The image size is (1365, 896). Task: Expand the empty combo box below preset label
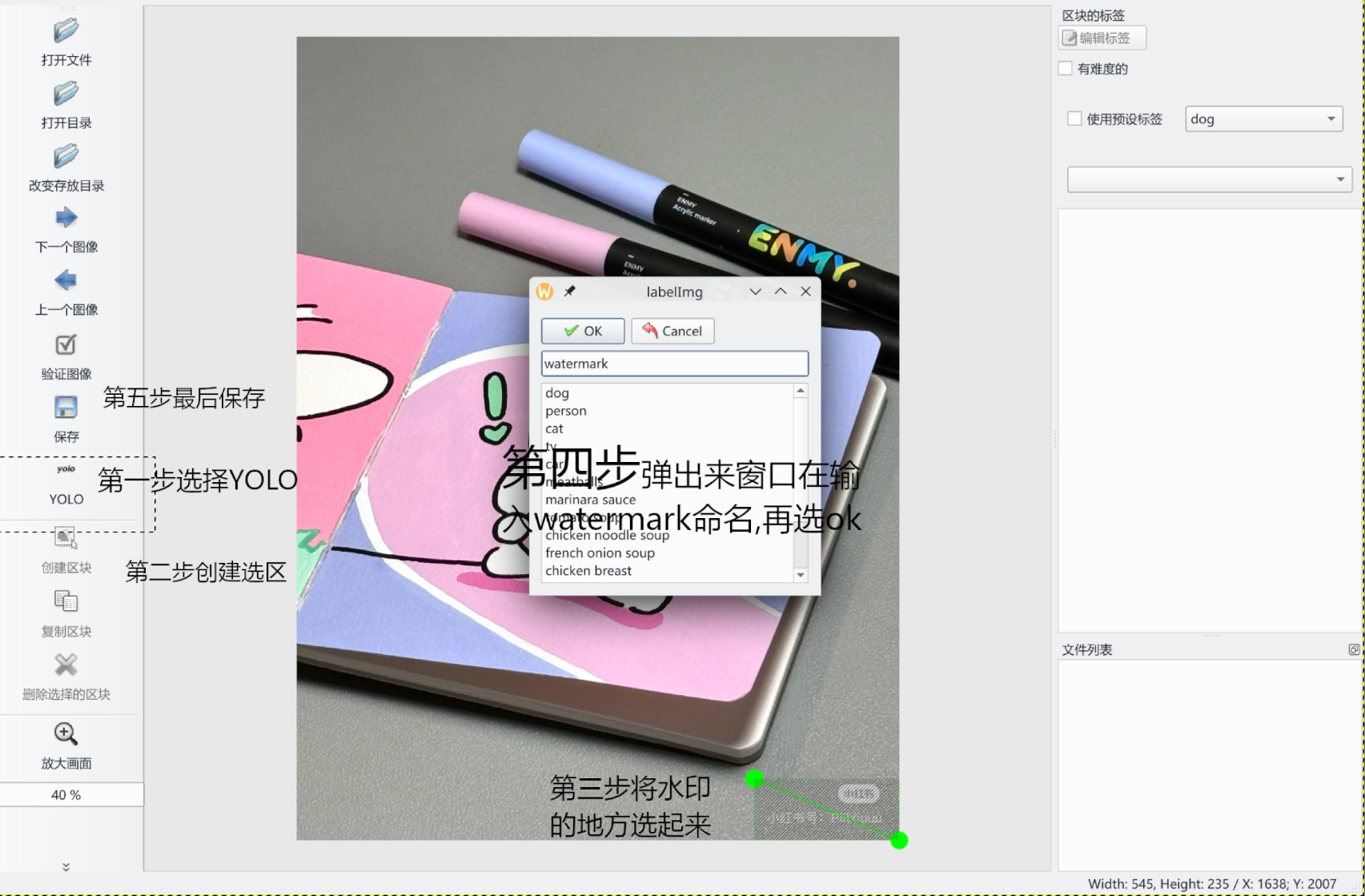click(1209, 179)
